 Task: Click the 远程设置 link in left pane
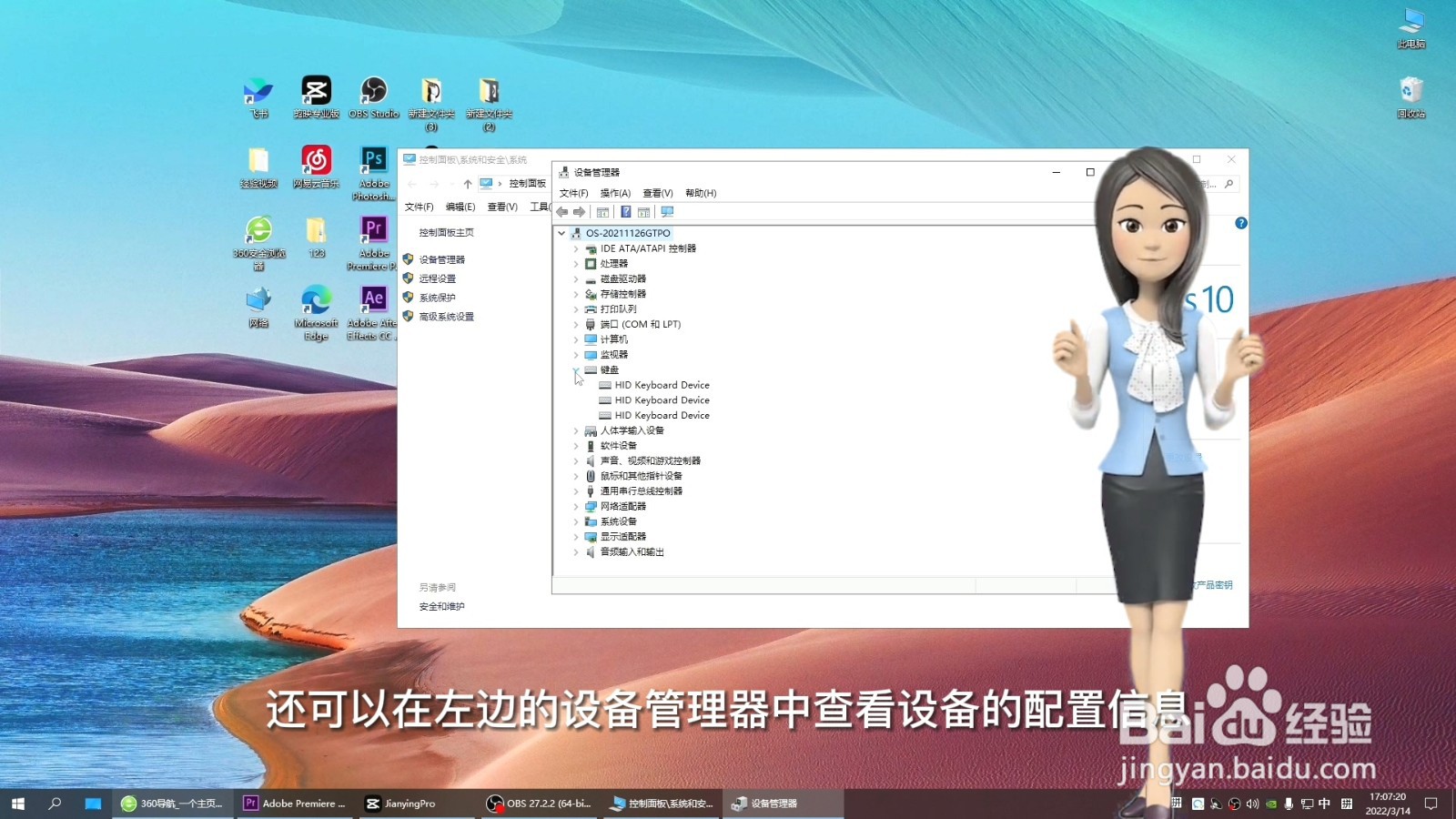pos(438,278)
